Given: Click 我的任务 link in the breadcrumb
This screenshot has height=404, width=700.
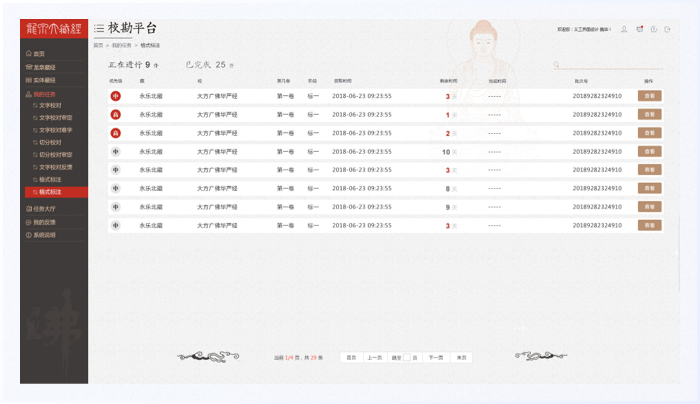Looking at the screenshot, I should click(121, 46).
